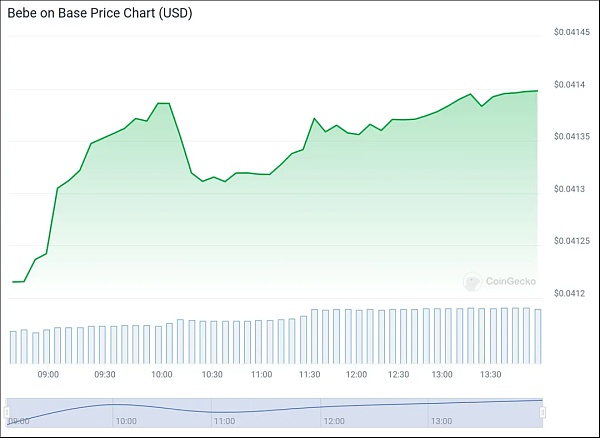600x438 pixels.
Task: Click the price line's final point at right
Action: tap(538, 91)
